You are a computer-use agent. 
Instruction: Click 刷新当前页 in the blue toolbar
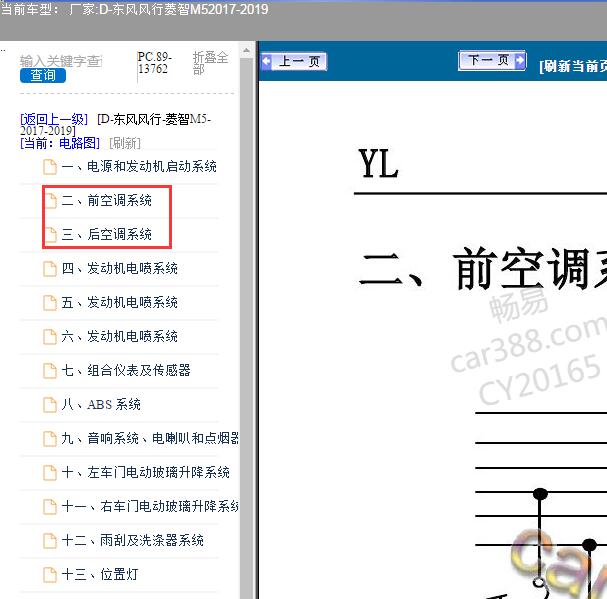(573, 66)
